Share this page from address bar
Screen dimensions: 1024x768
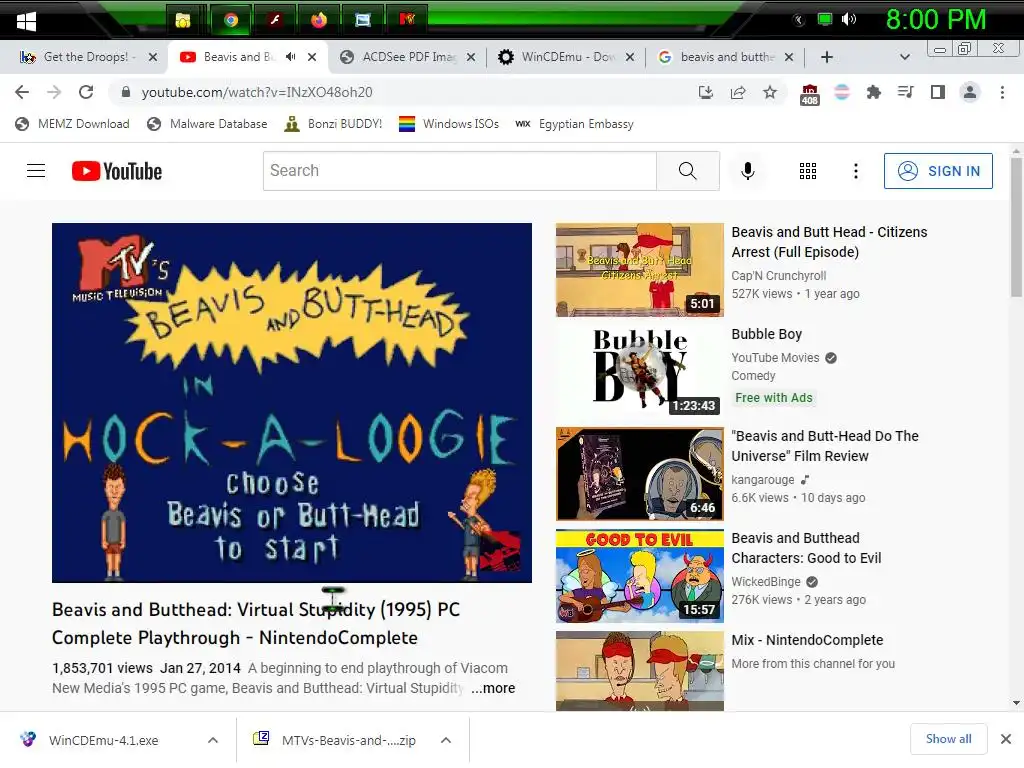(738, 92)
